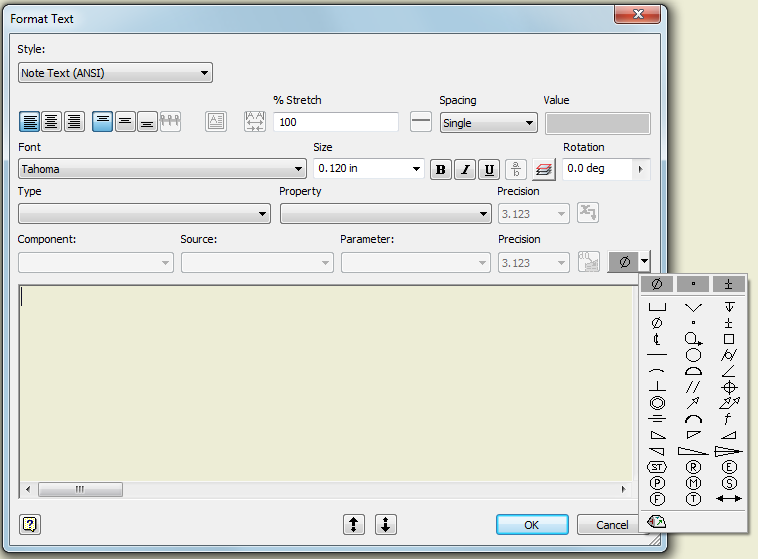Select bottom vertical justification button
Viewport: 758px width, 559px height.
[x=147, y=121]
